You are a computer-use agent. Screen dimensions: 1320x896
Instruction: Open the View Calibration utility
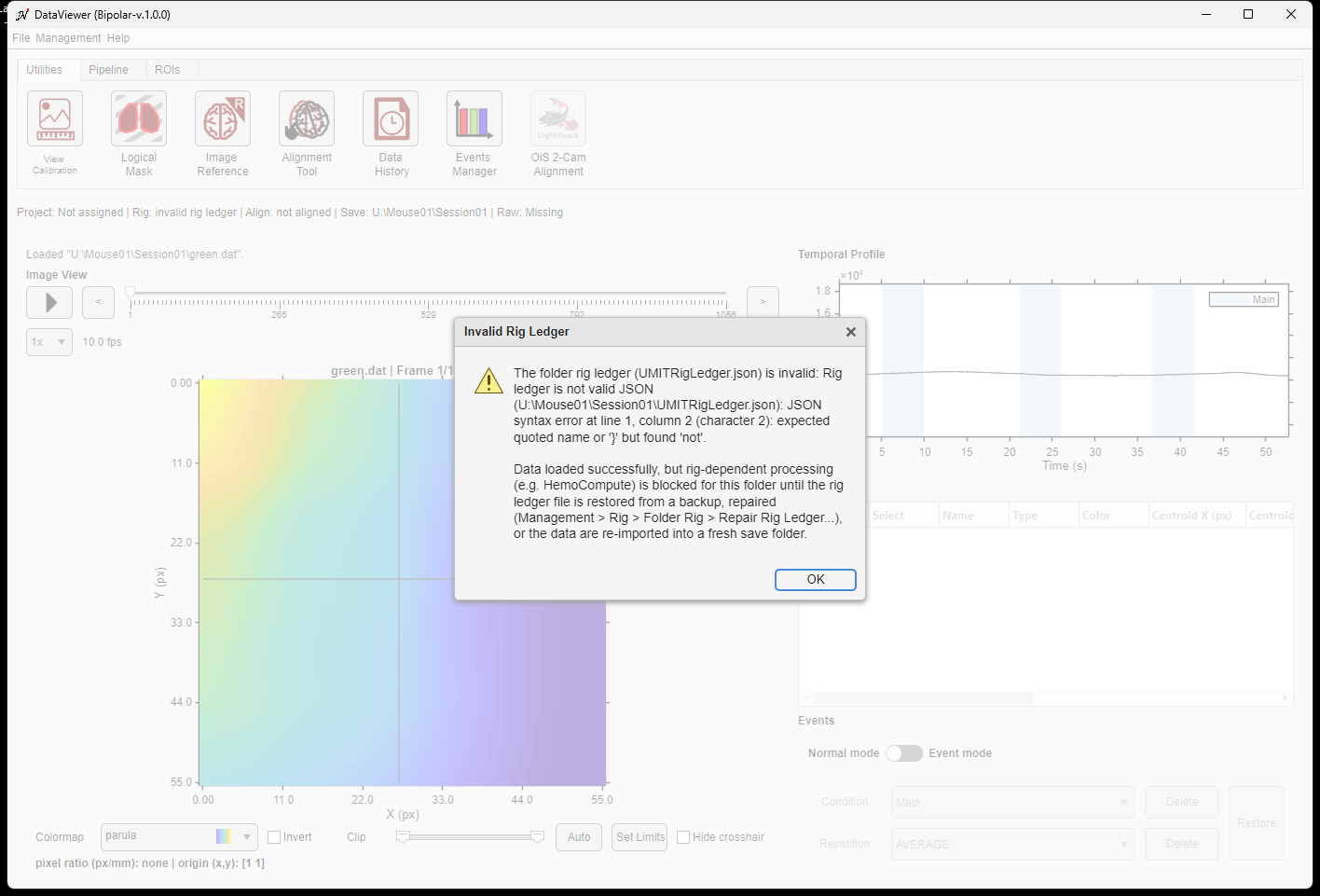click(55, 118)
